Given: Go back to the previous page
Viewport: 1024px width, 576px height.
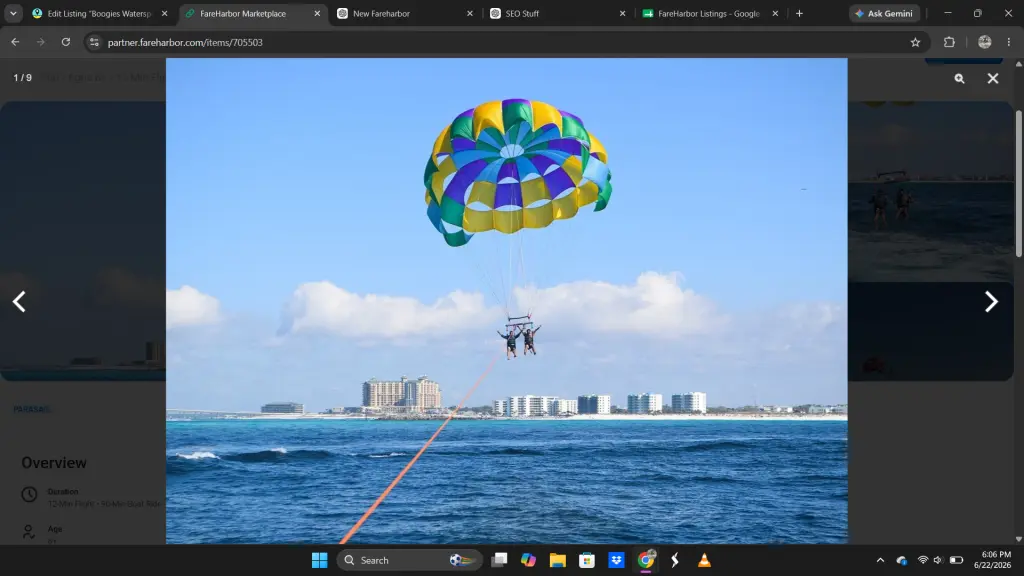Looking at the screenshot, I should (x=15, y=42).
